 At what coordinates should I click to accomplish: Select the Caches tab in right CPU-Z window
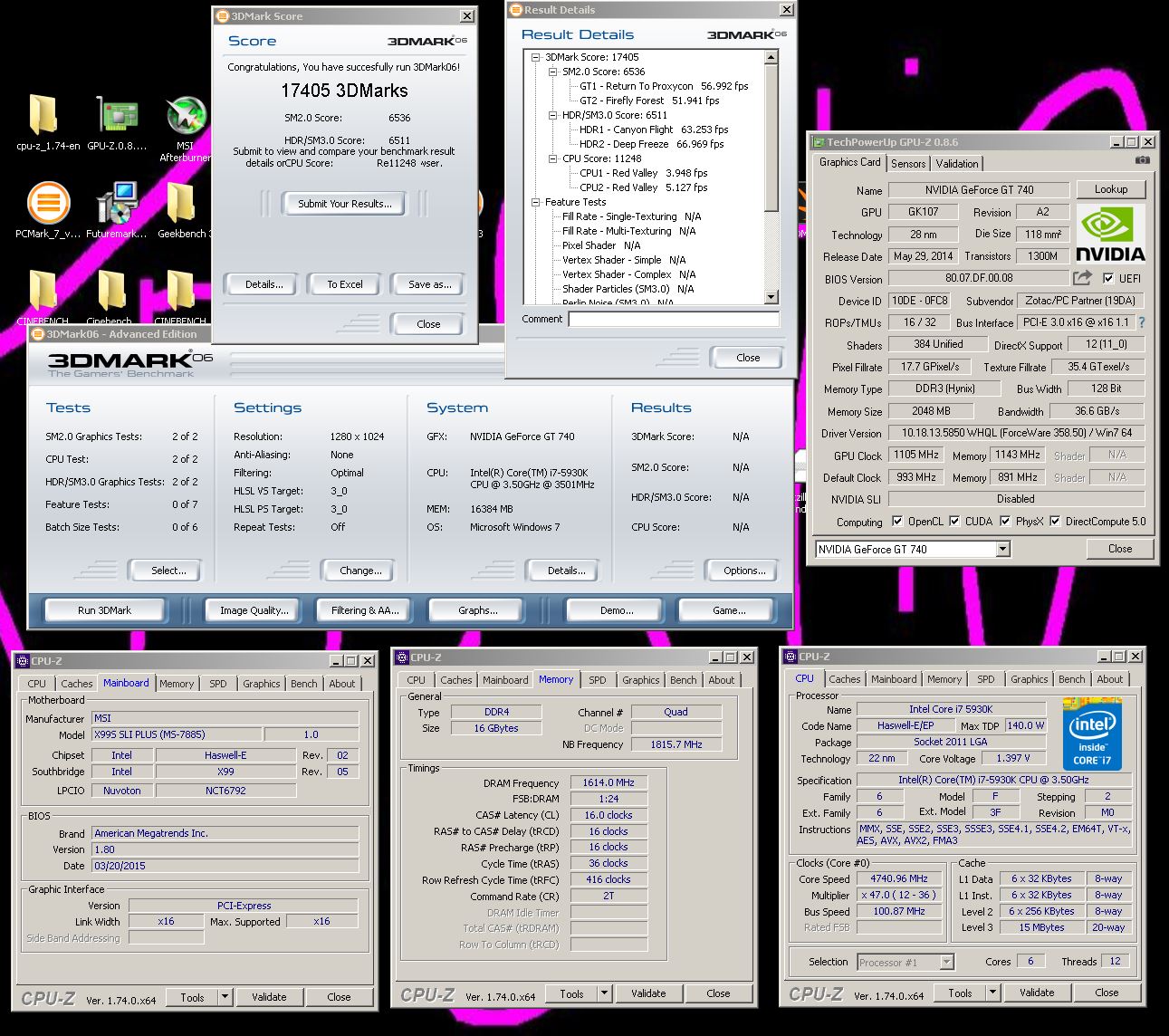click(x=845, y=679)
